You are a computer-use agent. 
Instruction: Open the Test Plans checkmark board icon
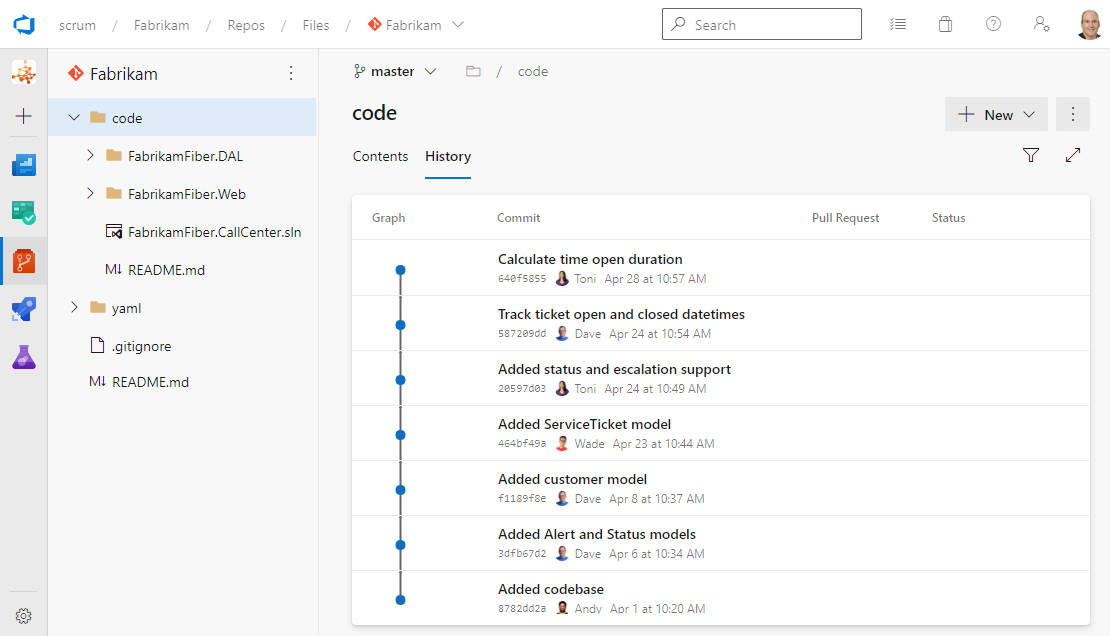click(24, 212)
